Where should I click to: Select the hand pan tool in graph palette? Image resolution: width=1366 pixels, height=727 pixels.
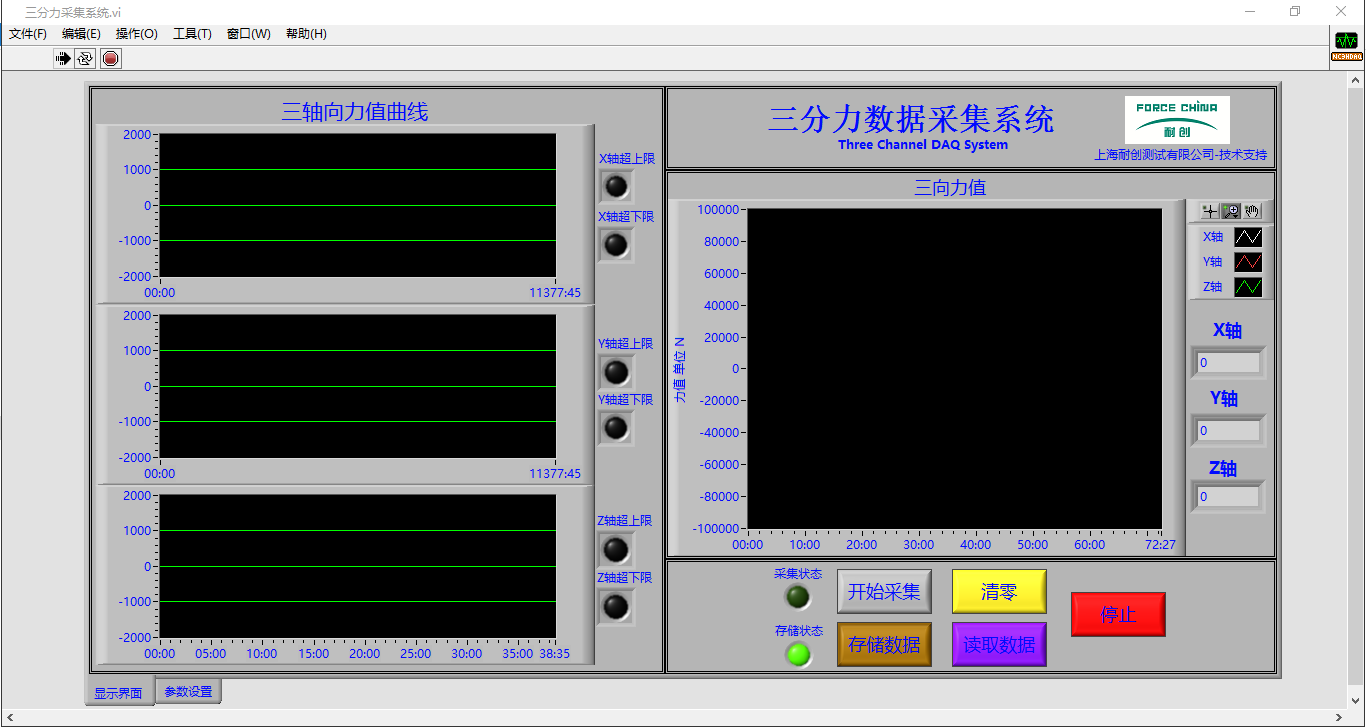(1252, 211)
